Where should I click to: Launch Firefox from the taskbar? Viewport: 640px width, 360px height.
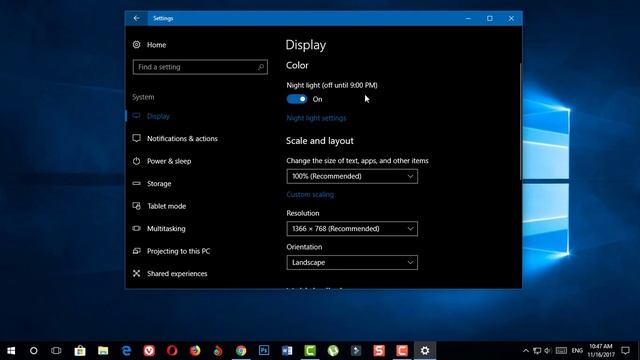coord(195,351)
